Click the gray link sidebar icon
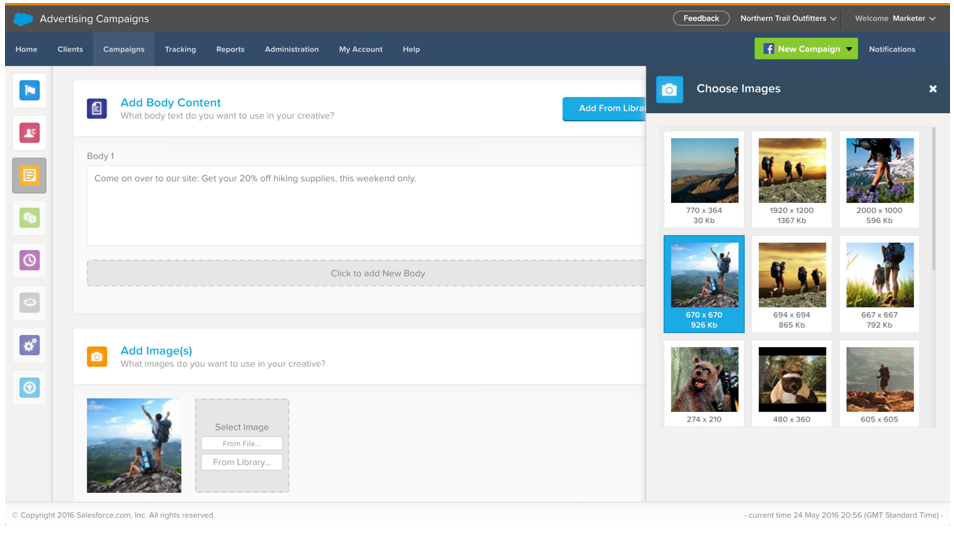This screenshot has height=549, width=954. coord(29,302)
